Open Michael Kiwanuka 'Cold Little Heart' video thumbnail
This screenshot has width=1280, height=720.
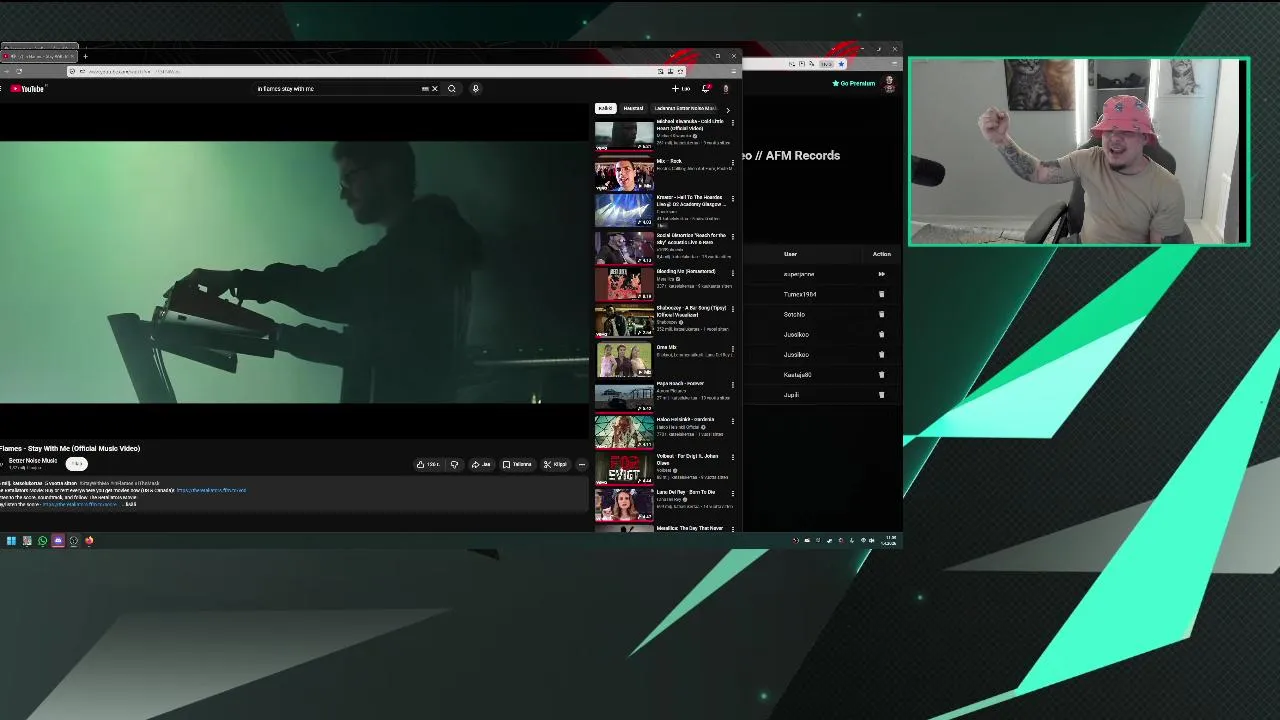point(624,134)
